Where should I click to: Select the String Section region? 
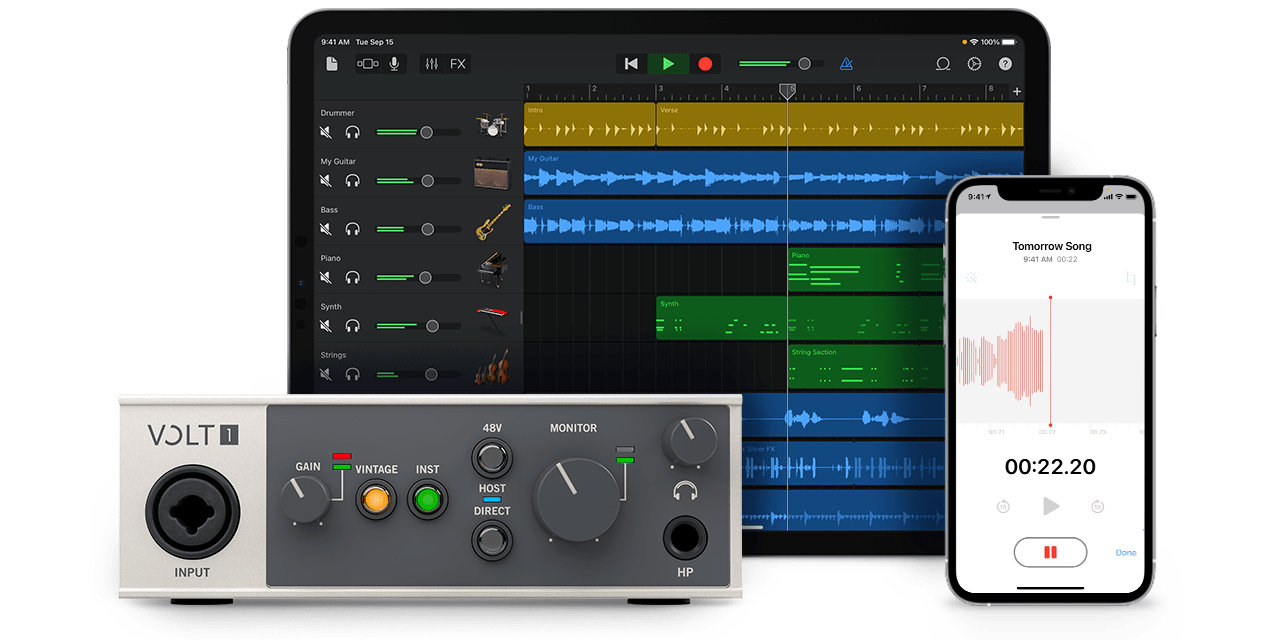point(866,366)
